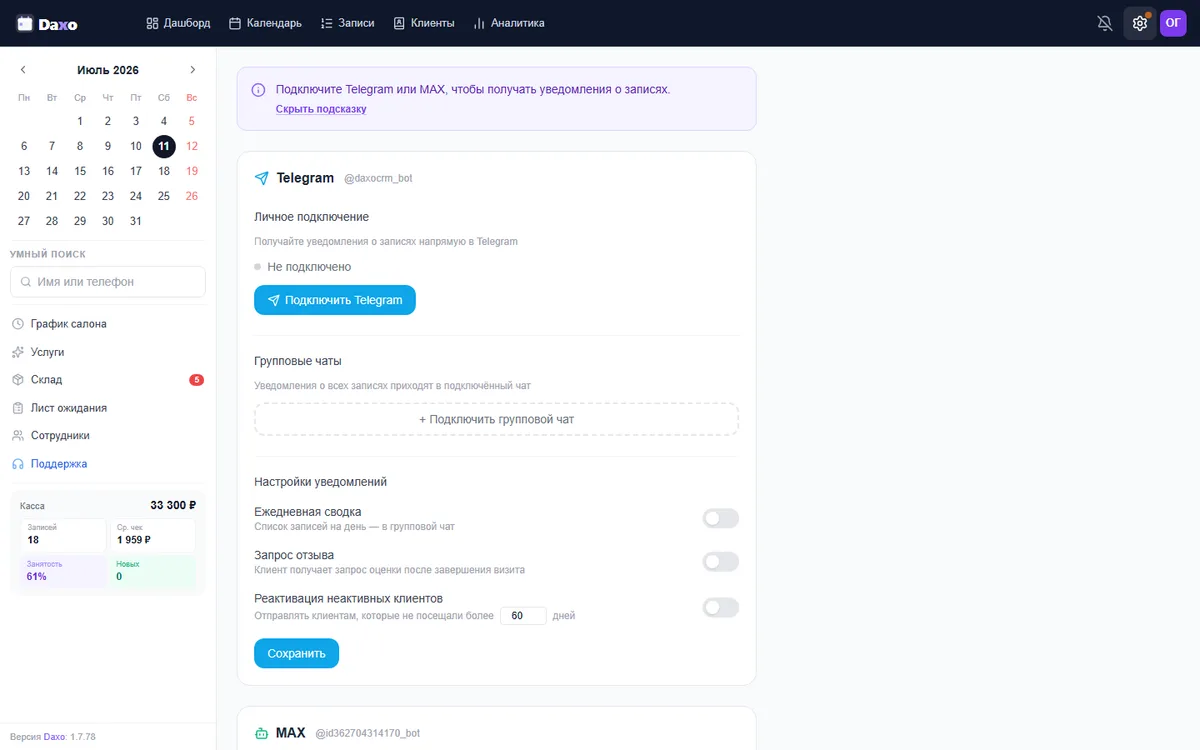
Task: Click the smart search name or phone field
Action: pos(108,282)
